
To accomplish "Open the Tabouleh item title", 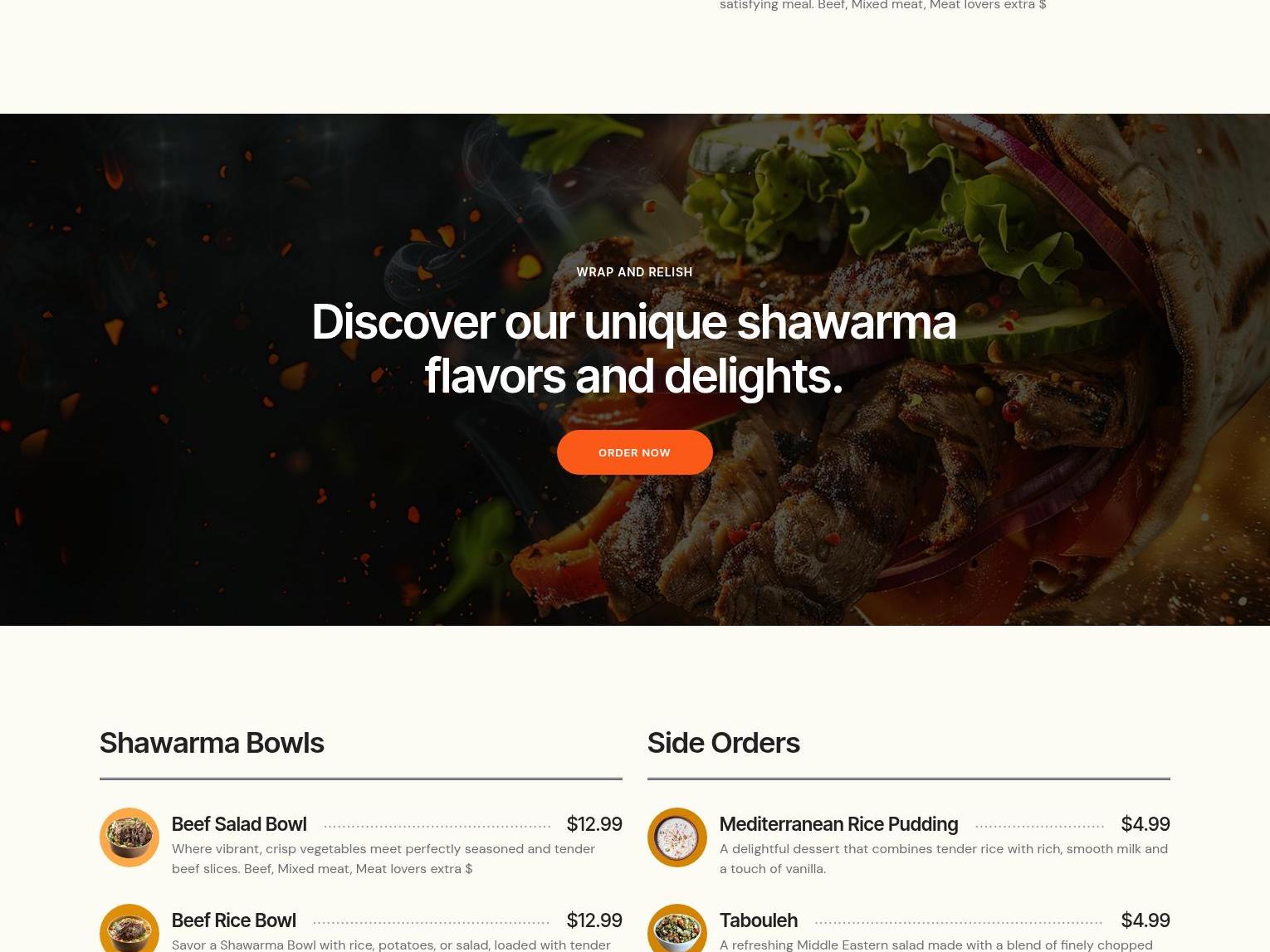I will pos(759,920).
